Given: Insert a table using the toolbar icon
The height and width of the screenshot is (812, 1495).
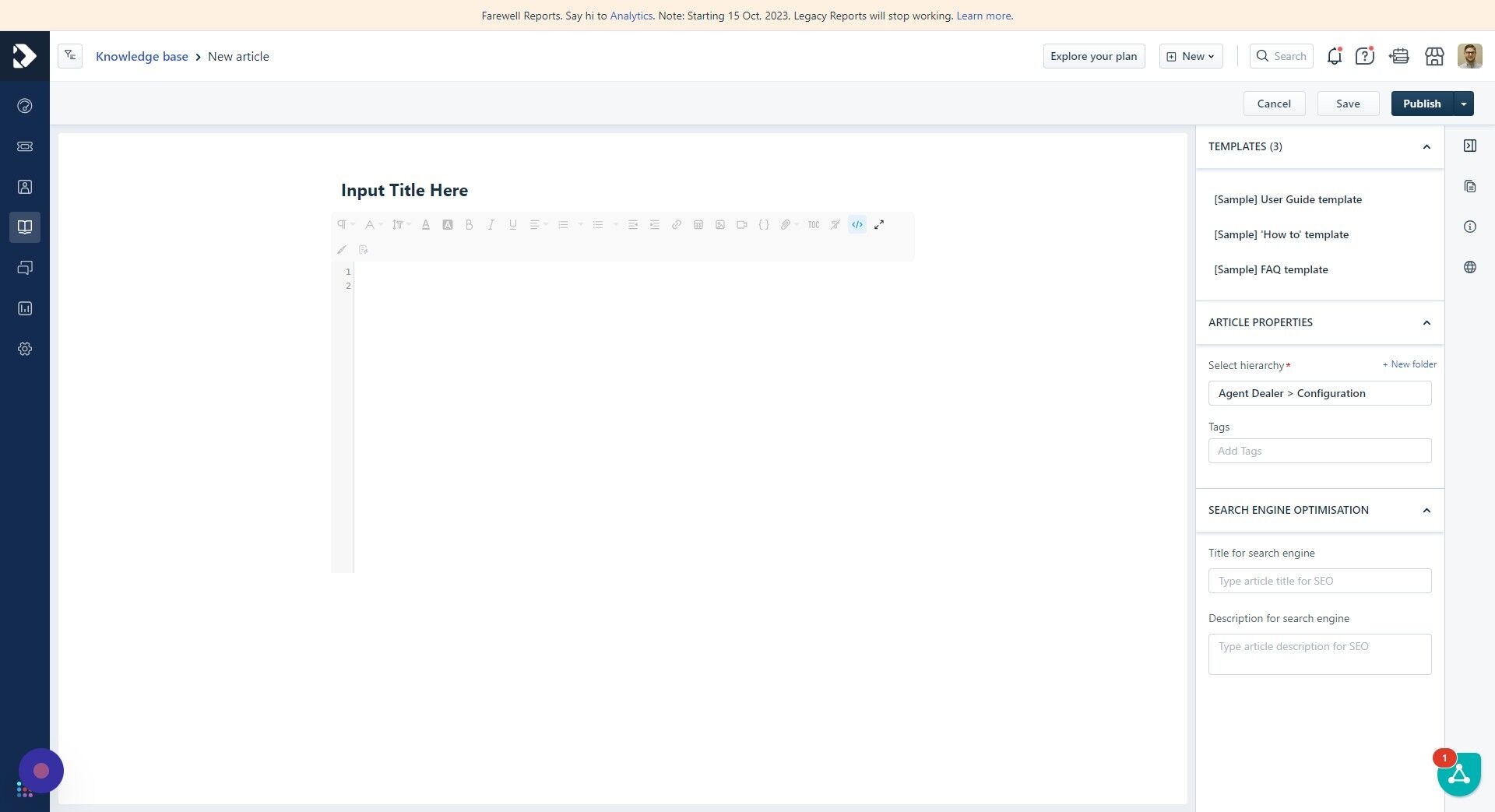Looking at the screenshot, I should [x=698, y=224].
